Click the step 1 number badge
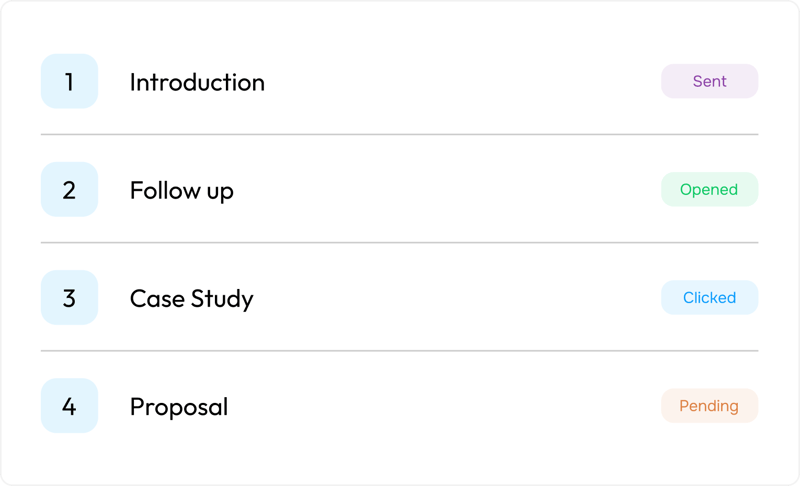The width and height of the screenshot is (800, 486). tap(69, 81)
